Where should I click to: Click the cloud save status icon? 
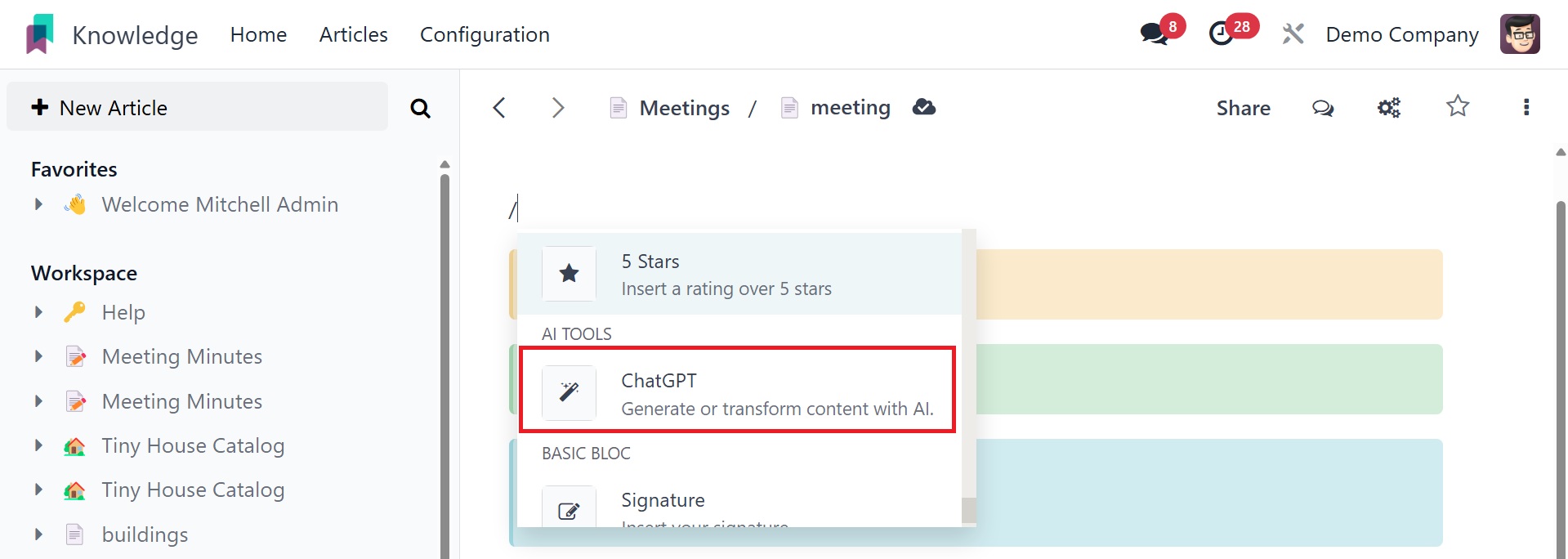point(924,107)
